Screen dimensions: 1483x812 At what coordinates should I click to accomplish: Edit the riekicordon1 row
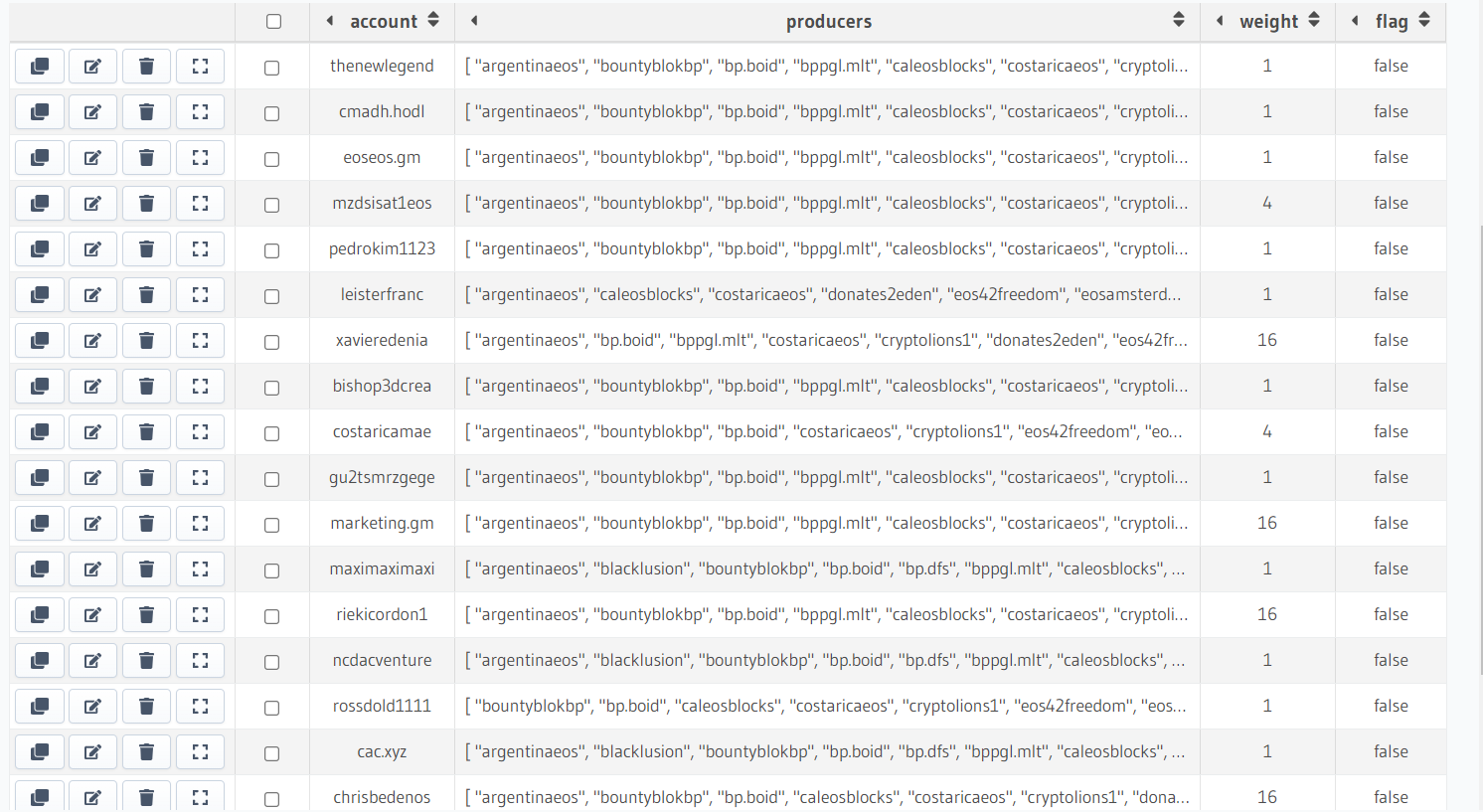click(x=92, y=615)
